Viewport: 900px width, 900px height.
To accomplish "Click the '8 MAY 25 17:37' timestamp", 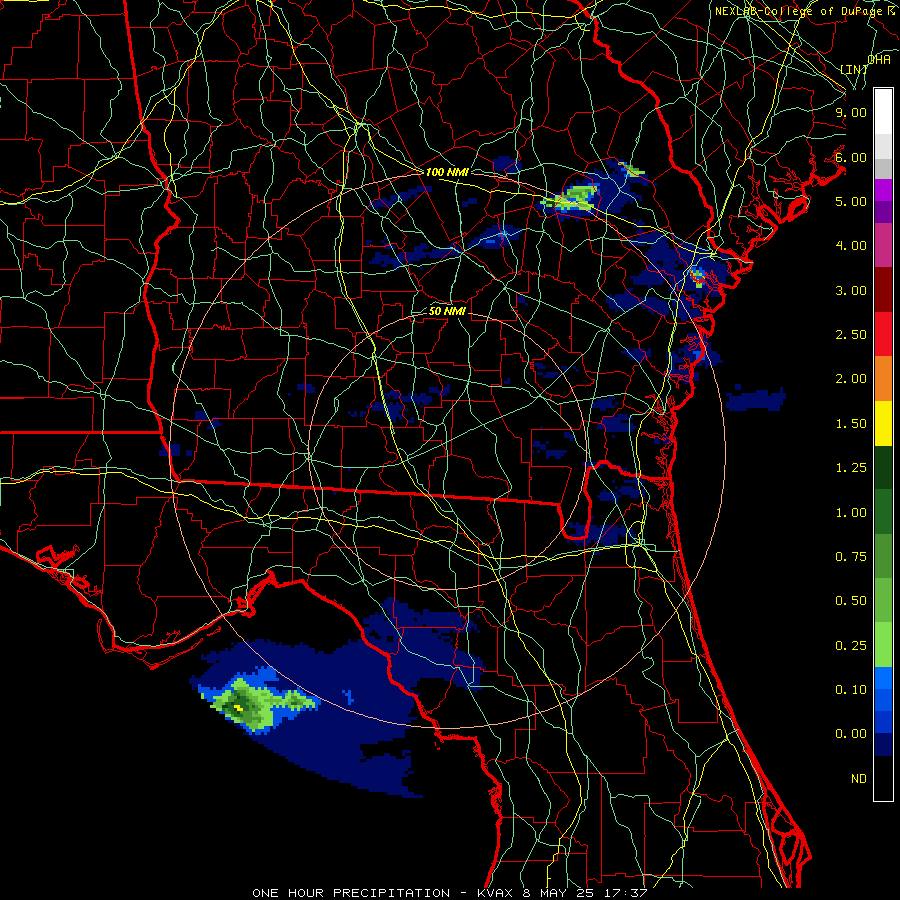I will click(x=584, y=893).
